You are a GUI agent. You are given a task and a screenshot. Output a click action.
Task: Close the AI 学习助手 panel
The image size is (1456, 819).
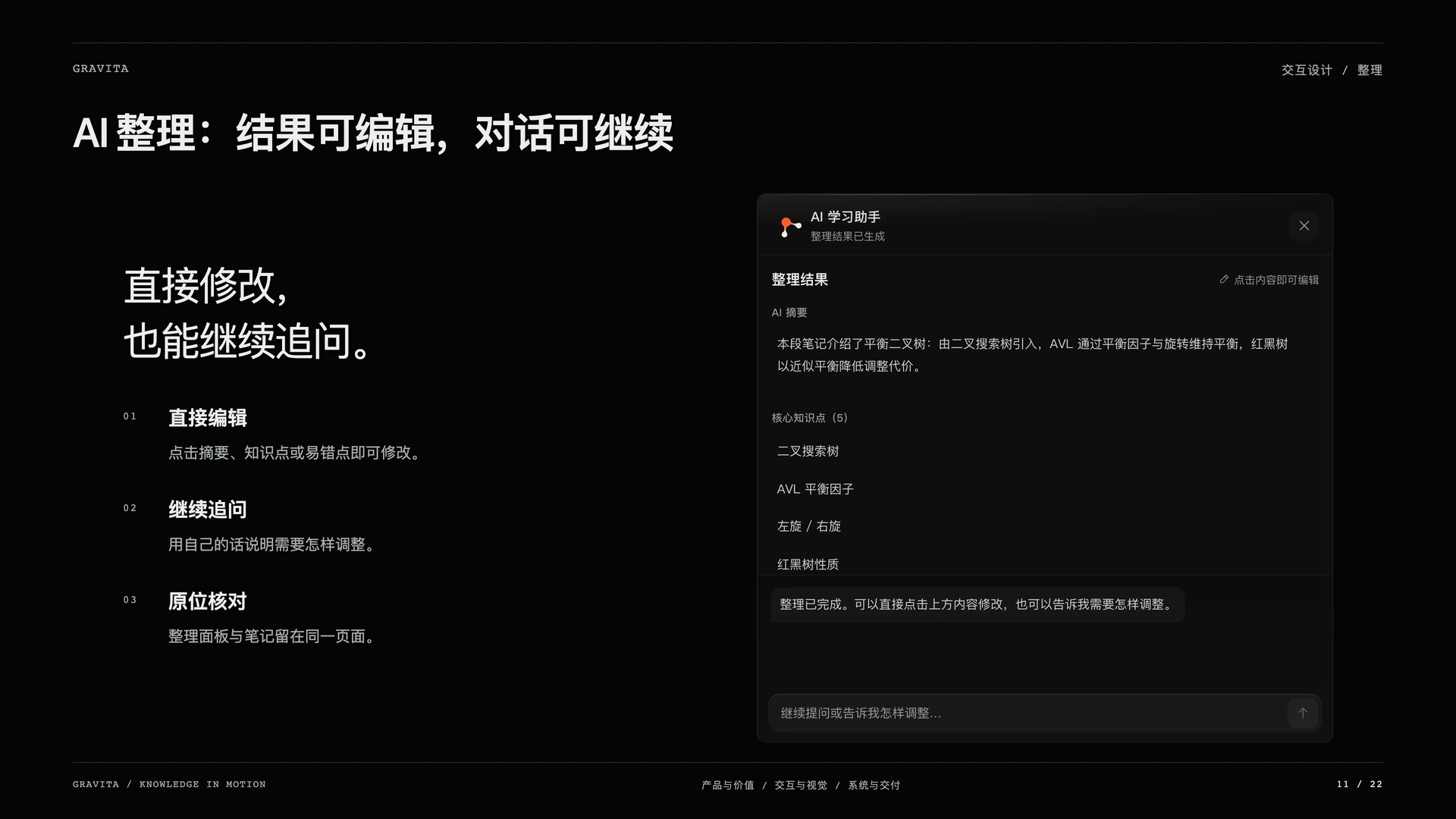click(1304, 226)
